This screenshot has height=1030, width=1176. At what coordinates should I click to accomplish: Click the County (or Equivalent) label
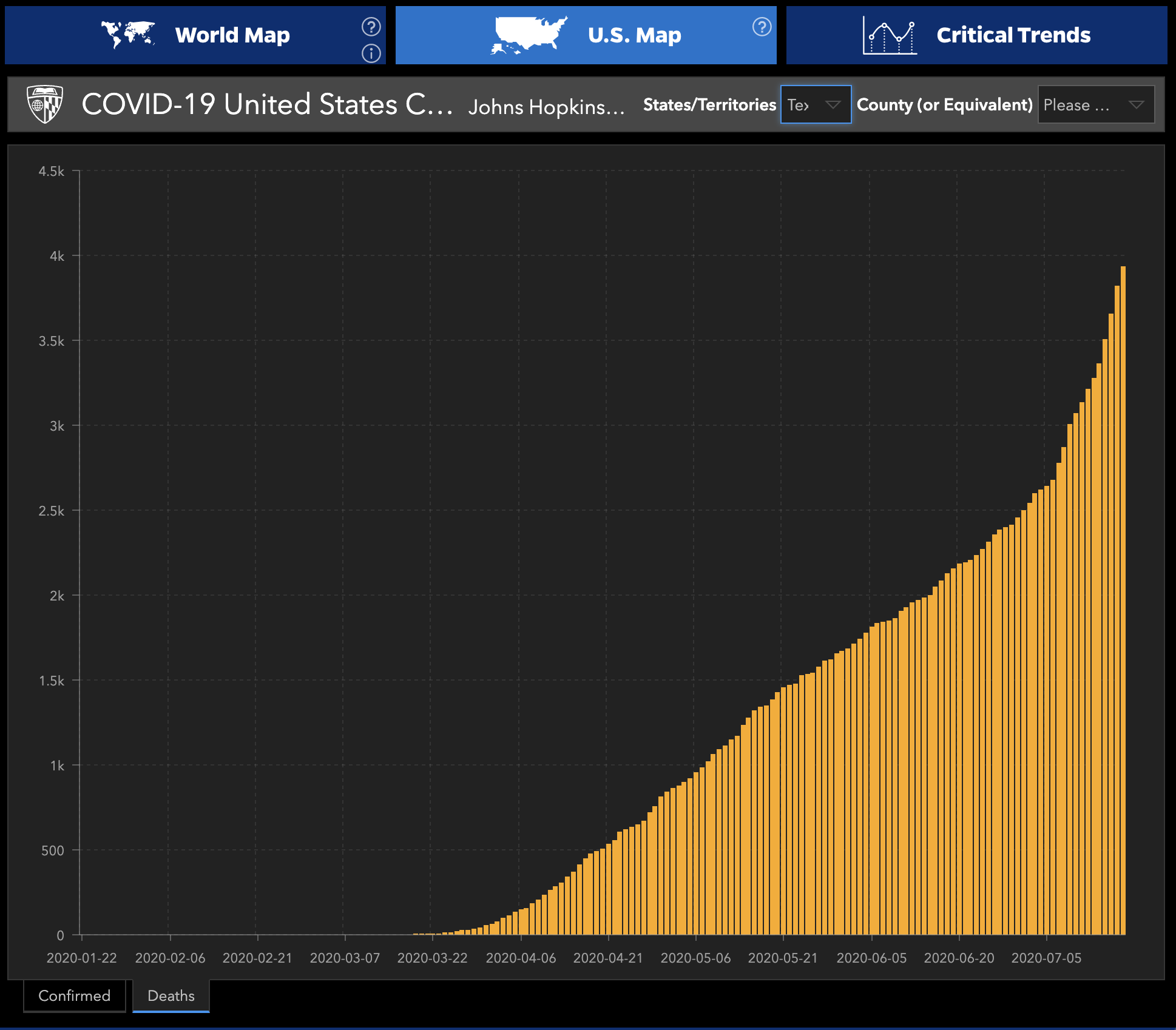tap(945, 105)
